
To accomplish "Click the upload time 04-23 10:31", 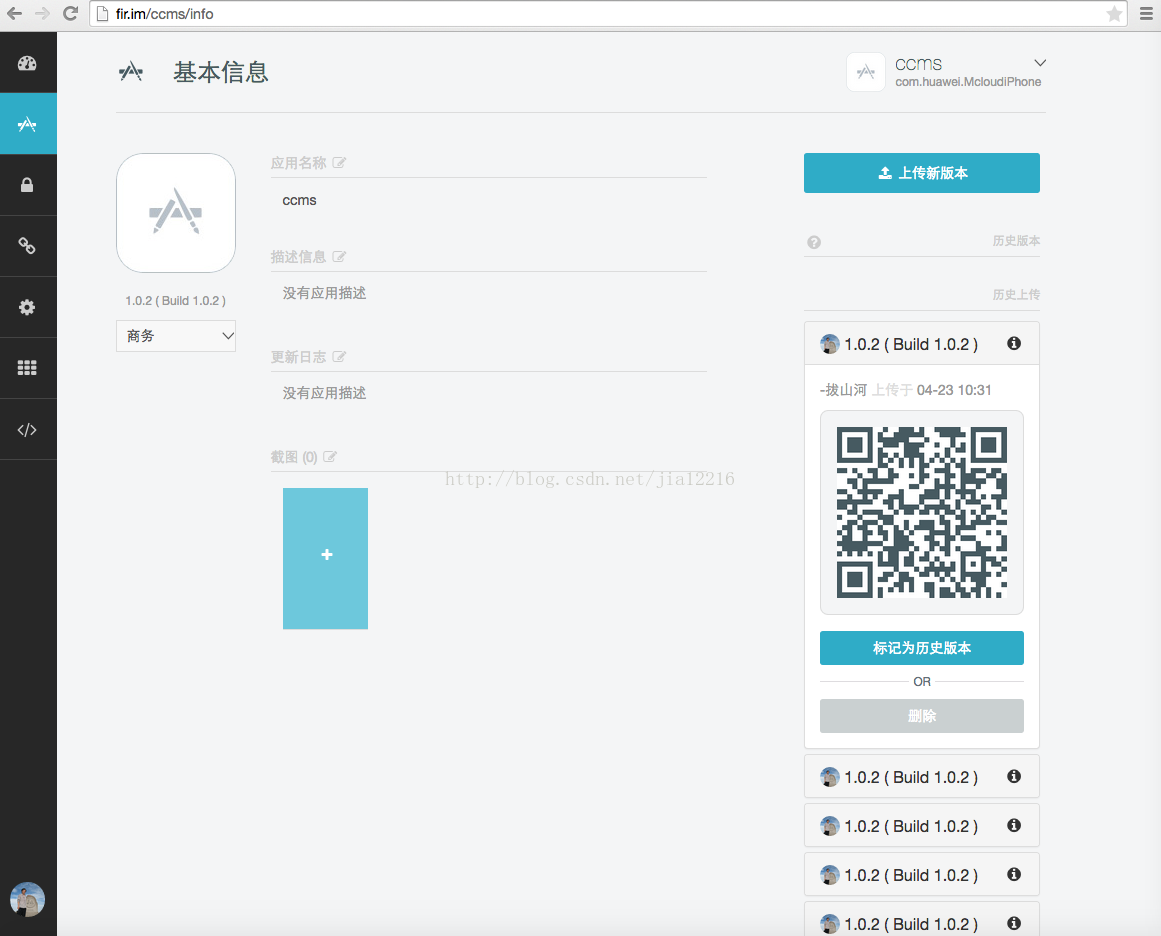I will (x=954, y=390).
